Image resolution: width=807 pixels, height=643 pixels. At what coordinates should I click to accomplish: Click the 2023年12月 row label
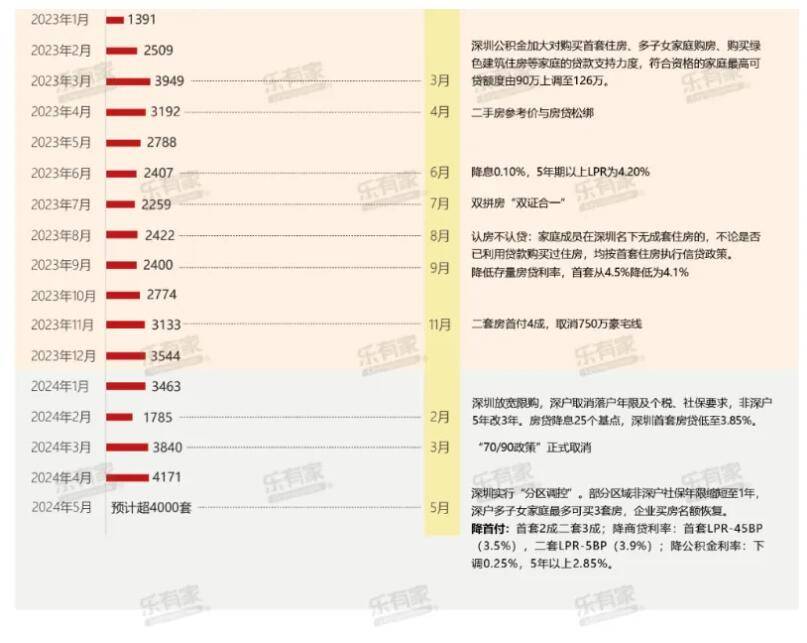click(63, 356)
